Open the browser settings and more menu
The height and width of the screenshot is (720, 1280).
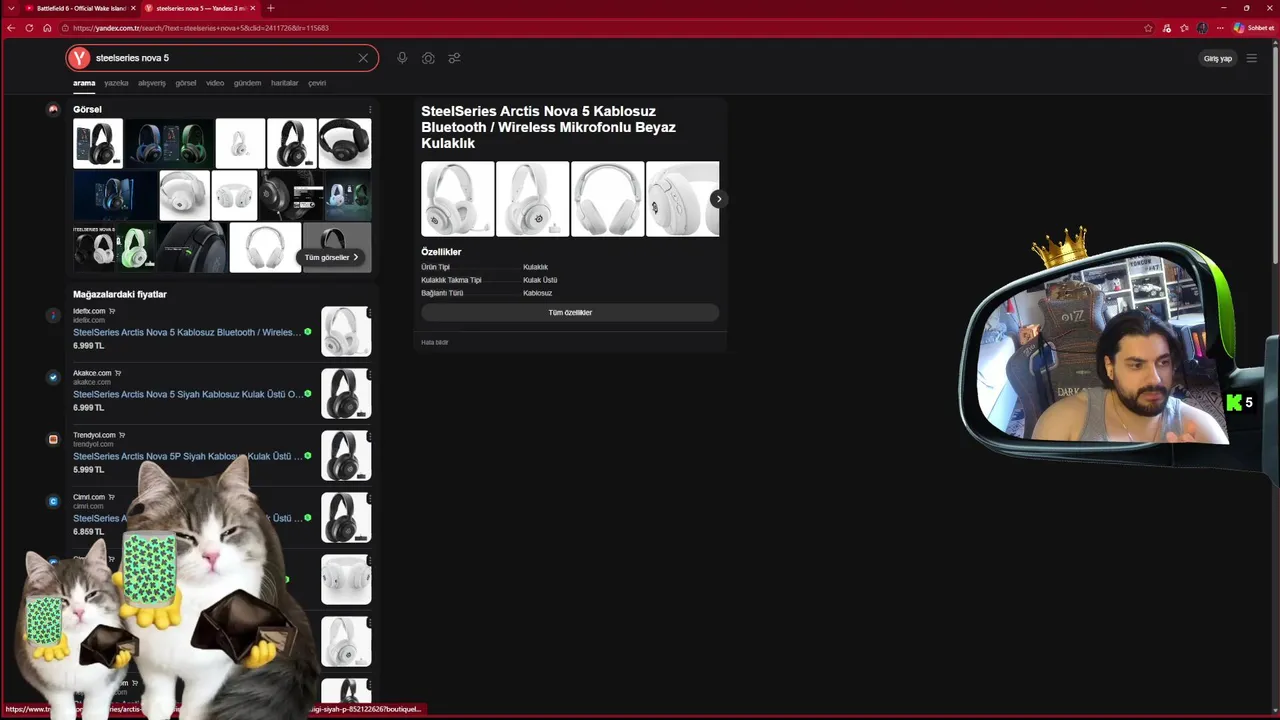tap(1220, 28)
